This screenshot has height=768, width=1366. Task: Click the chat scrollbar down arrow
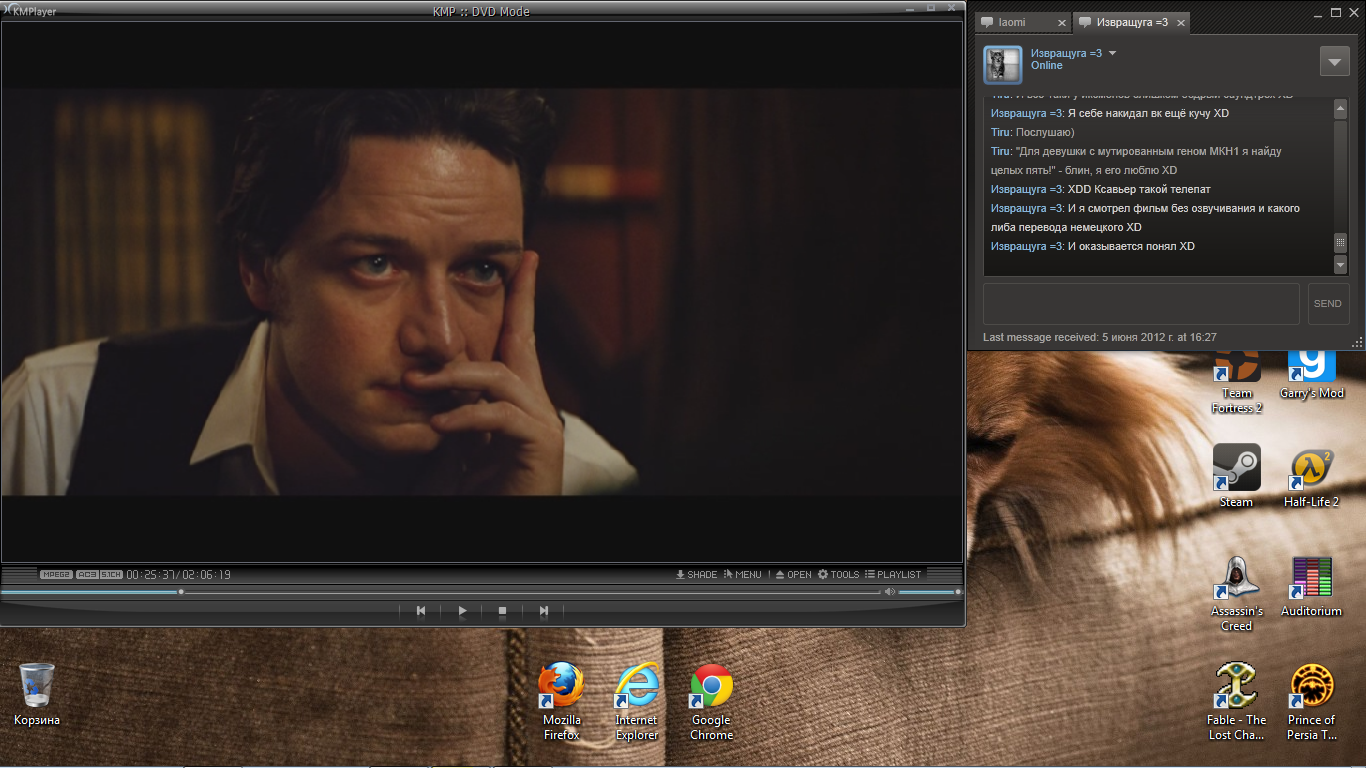tap(1341, 265)
